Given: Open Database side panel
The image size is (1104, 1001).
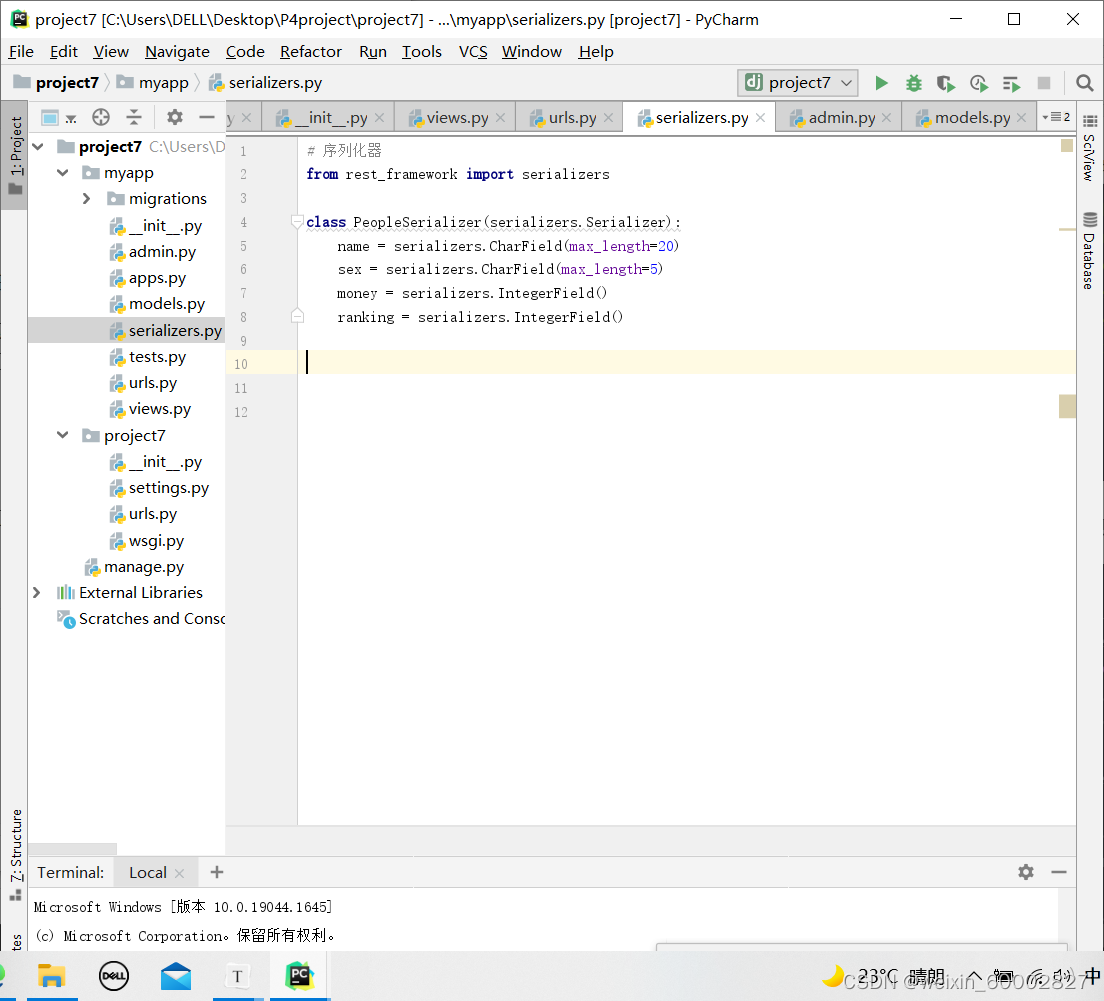Looking at the screenshot, I should click(x=1089, y=250).
